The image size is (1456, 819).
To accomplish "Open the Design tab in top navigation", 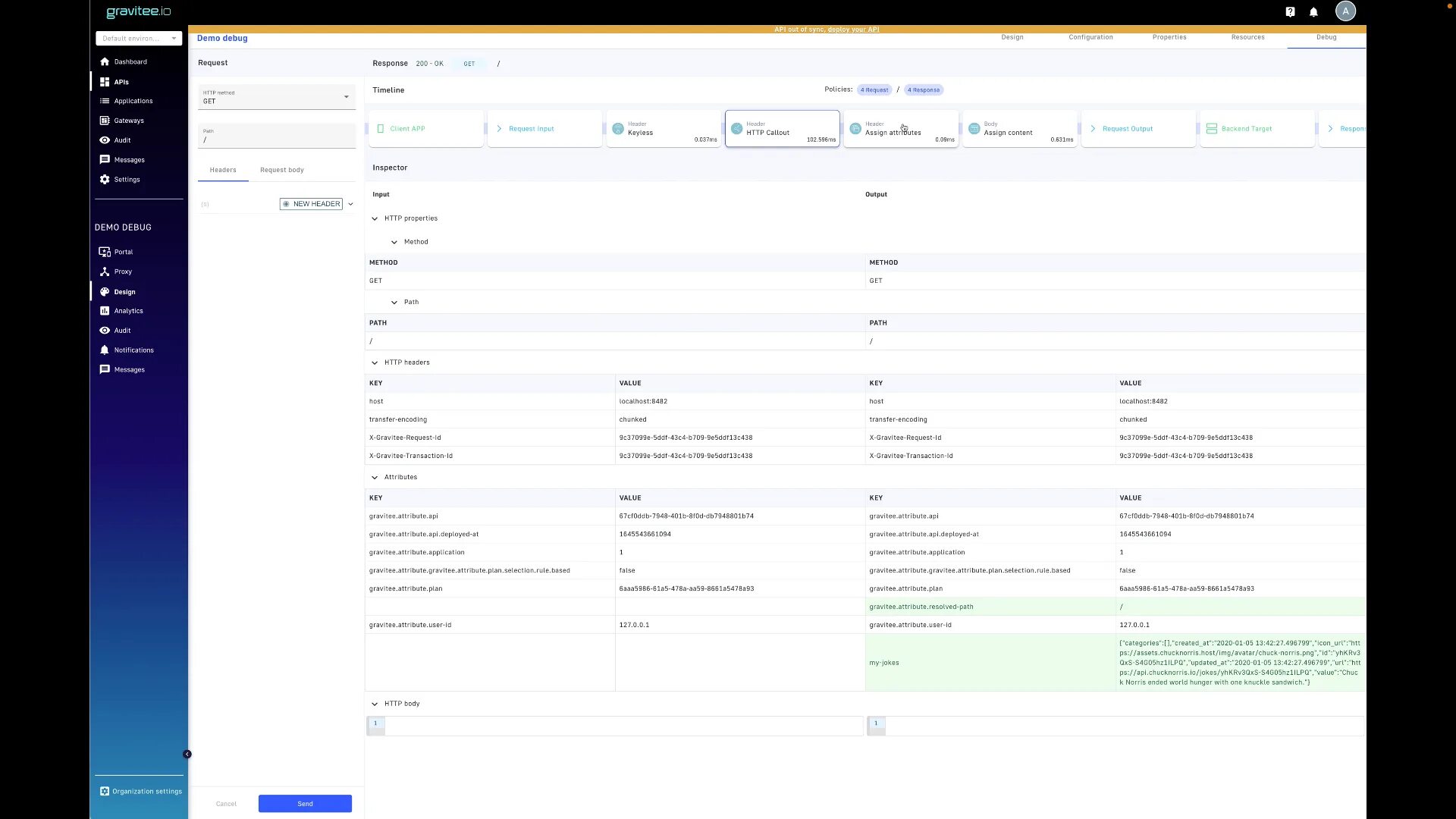I will [1012, 37].
